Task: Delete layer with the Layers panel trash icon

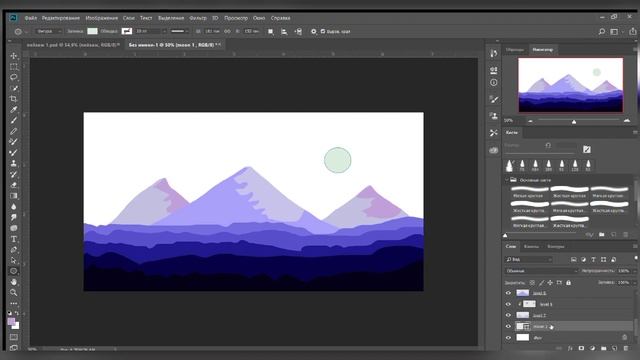Action: [626, 348]
